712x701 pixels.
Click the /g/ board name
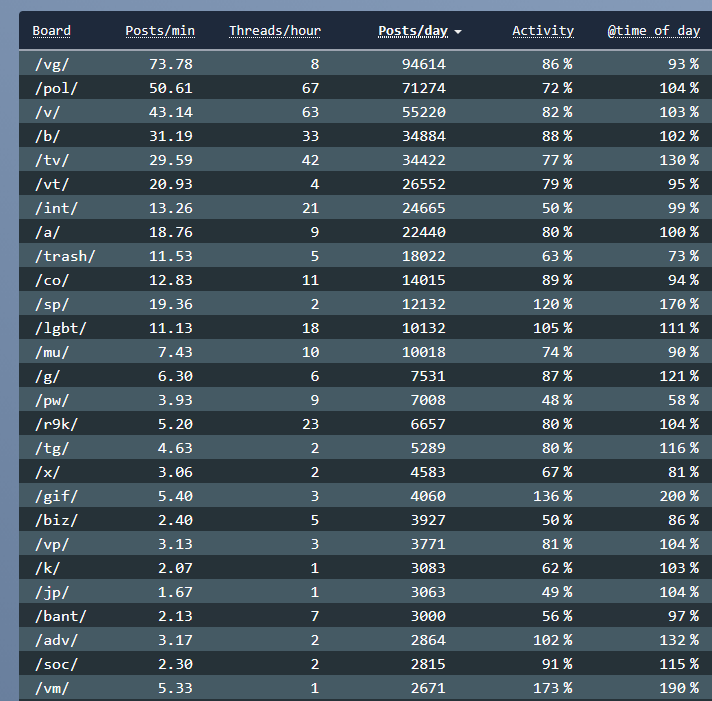(47, 376)
